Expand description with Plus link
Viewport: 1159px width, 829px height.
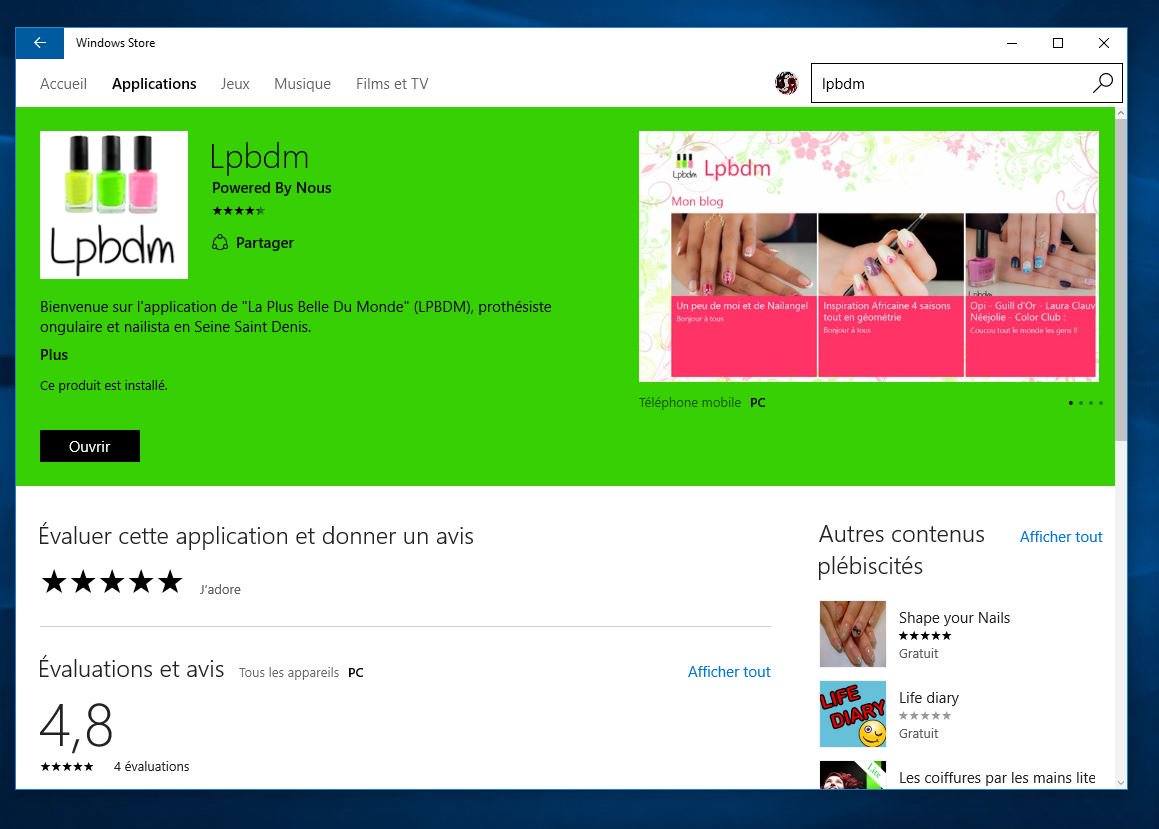[x=54, y=355]
